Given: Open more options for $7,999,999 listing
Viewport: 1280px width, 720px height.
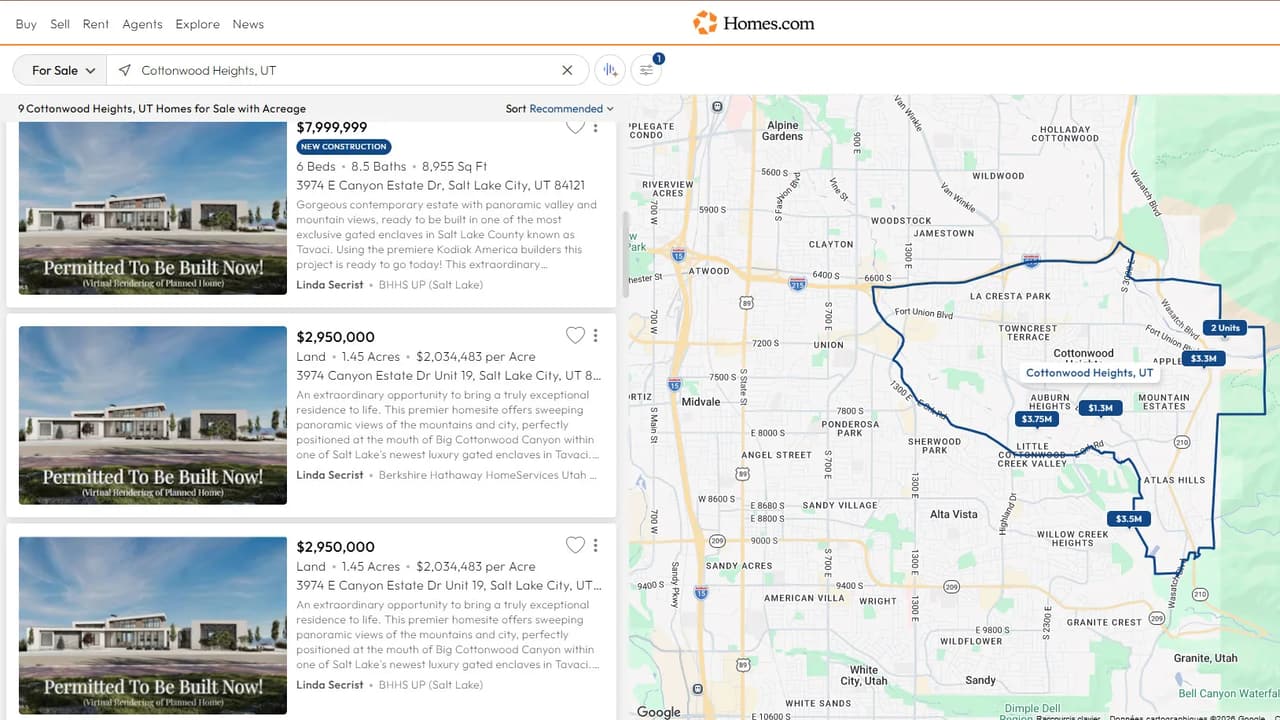Looking at the screenshot, I should [x=596, y=127].
